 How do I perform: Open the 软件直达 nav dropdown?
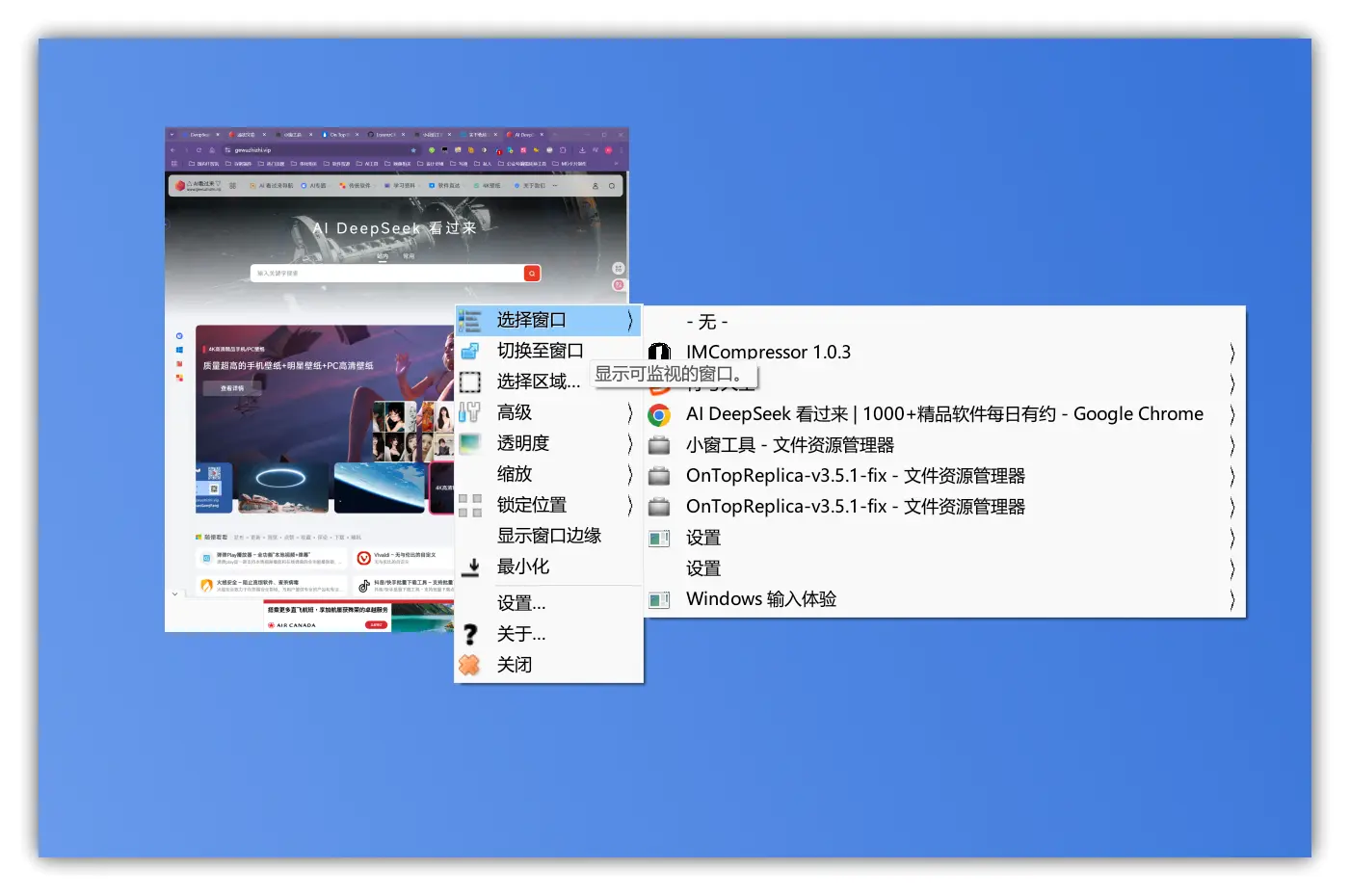(445, 186)
